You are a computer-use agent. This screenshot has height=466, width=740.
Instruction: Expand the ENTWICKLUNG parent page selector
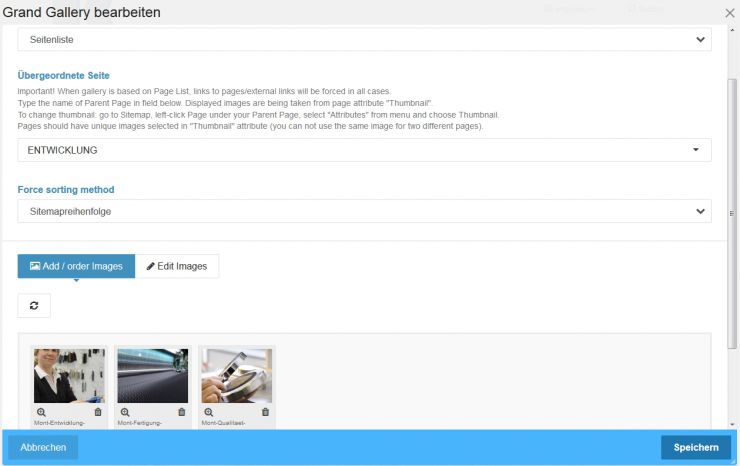point(364,150)
